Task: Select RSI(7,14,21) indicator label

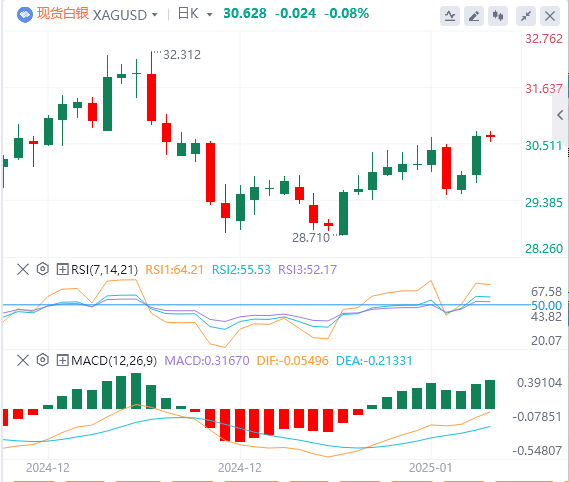Action: click(105, 270)
